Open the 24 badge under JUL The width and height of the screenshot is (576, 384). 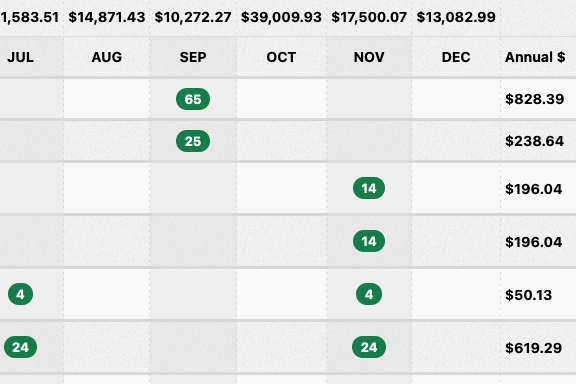tap(20, 347)
